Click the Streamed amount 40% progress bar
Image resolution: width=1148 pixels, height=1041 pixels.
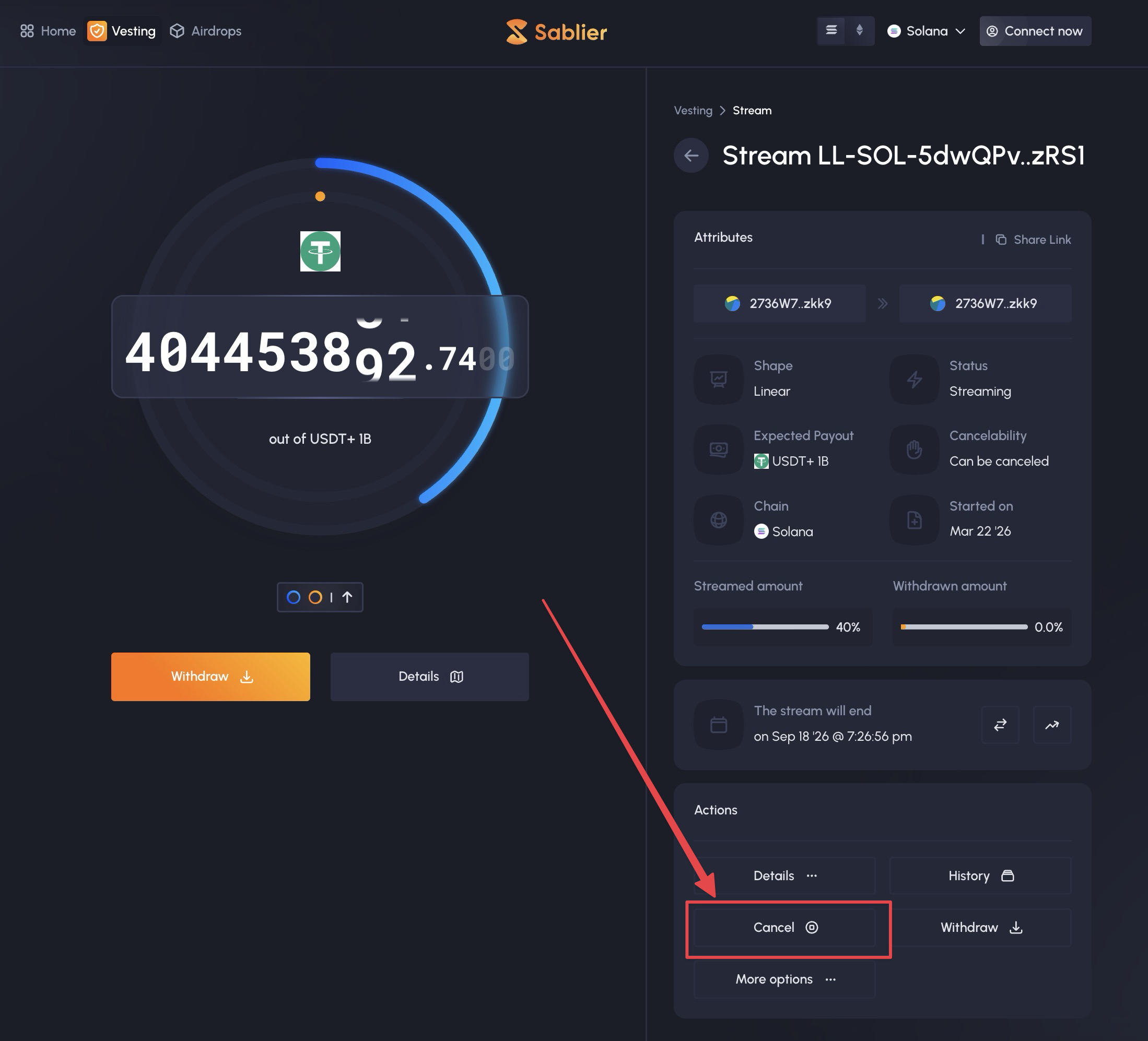click(765, 626)
